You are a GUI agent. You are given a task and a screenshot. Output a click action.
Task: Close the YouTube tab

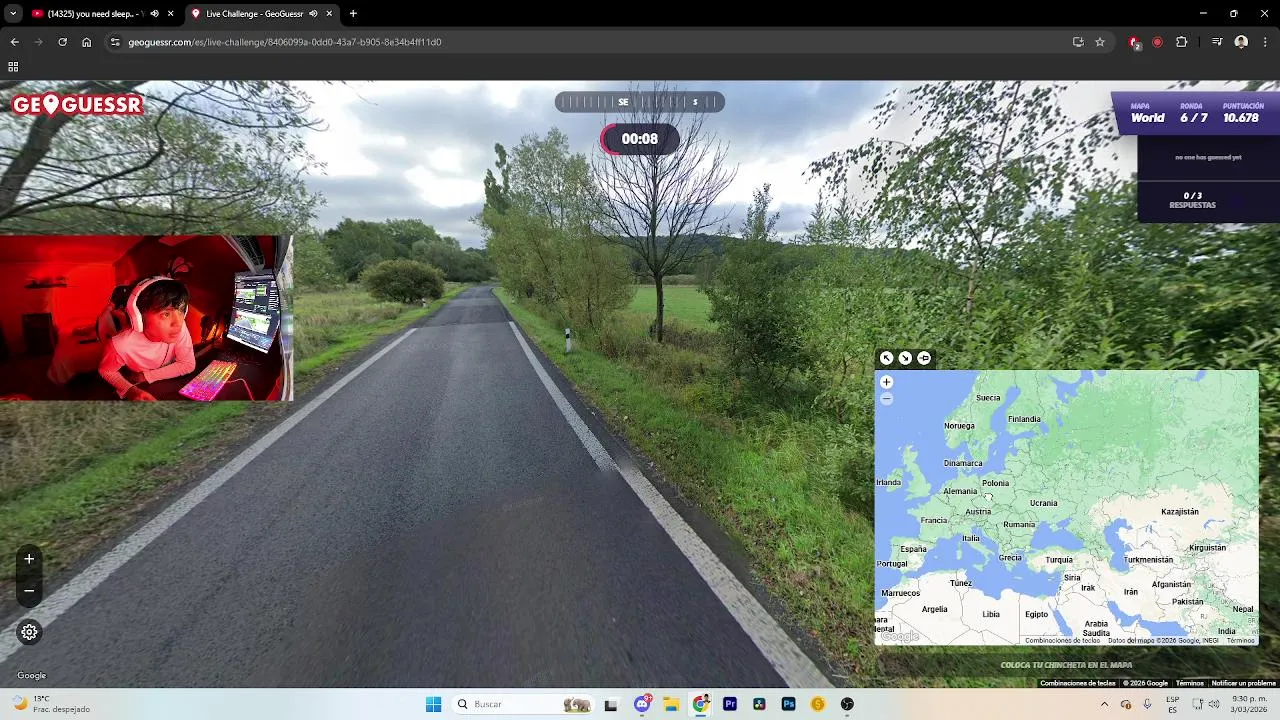click(x=171, y=14)
